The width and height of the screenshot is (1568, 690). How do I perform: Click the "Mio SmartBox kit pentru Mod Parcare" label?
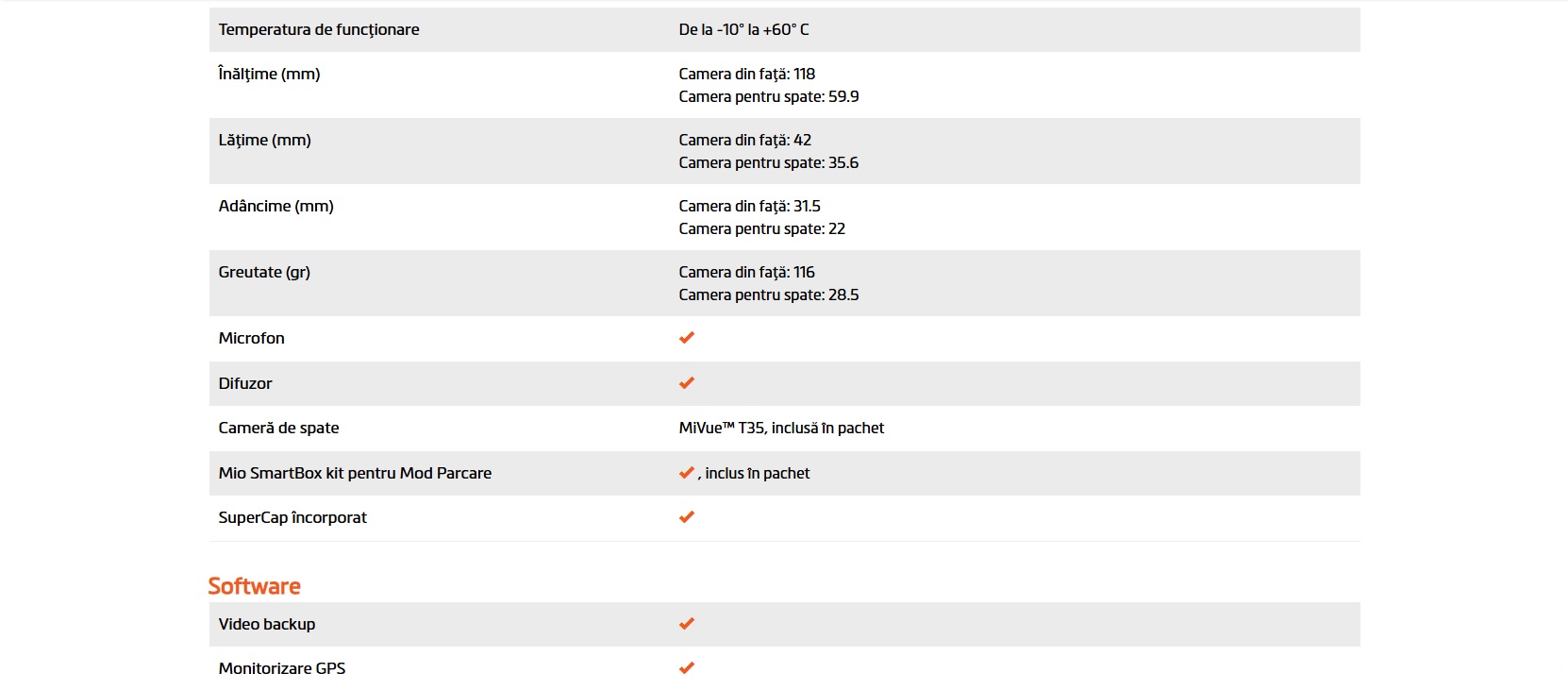coord(355,473)
